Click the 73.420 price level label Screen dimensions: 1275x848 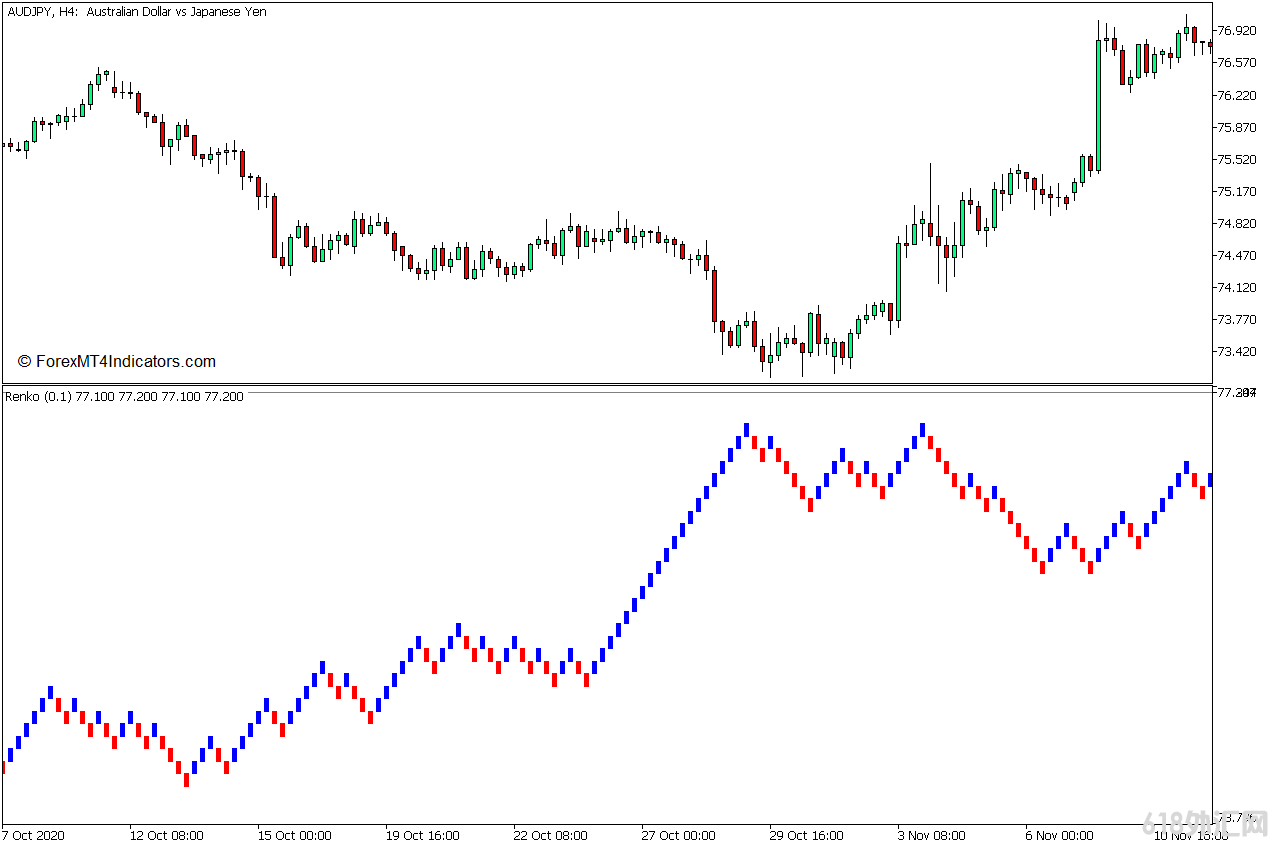click(1237, 351)
